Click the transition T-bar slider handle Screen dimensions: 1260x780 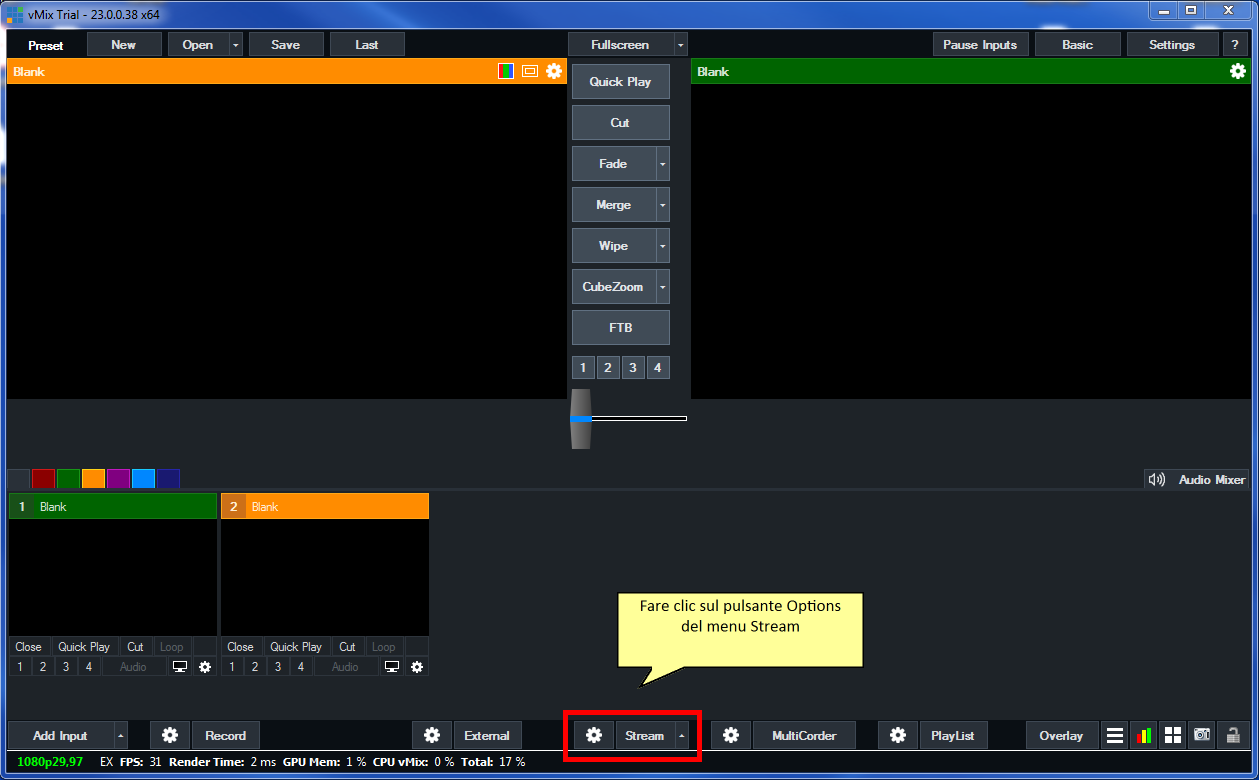580,418
